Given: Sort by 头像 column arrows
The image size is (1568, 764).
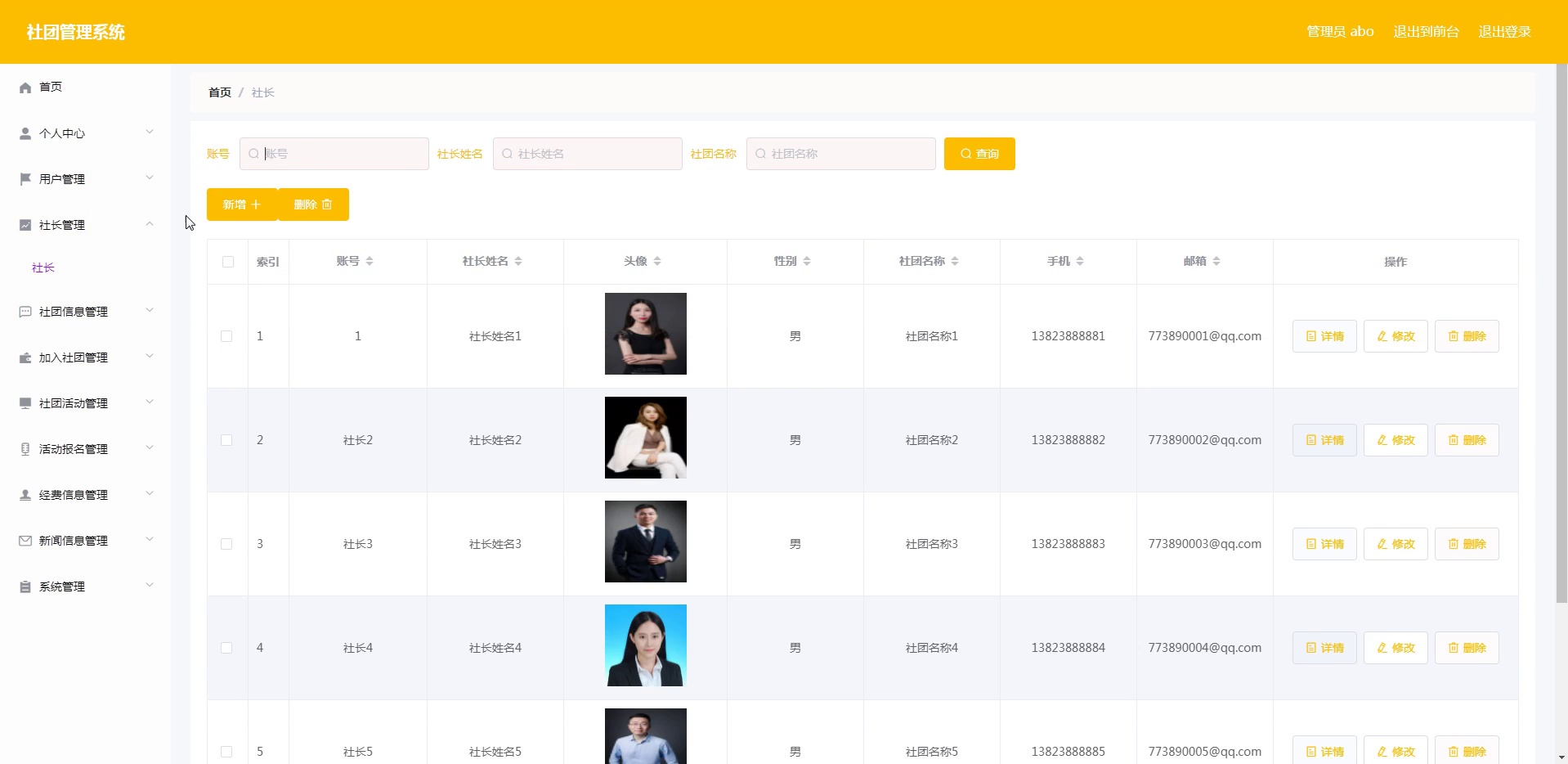Looking at the screenshot, I should (x=657, y=261).
